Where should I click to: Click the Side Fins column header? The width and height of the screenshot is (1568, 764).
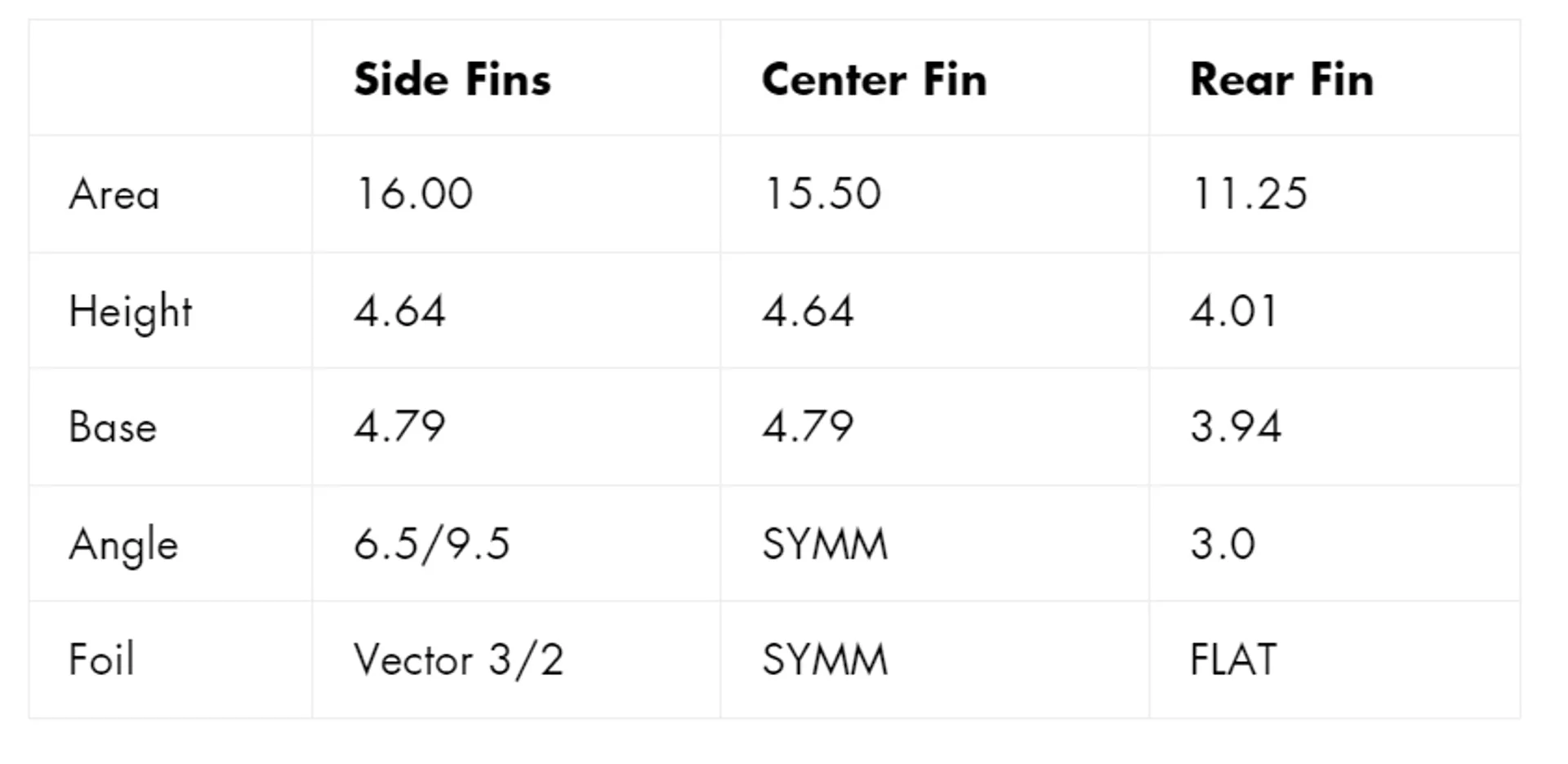(452, 79)
